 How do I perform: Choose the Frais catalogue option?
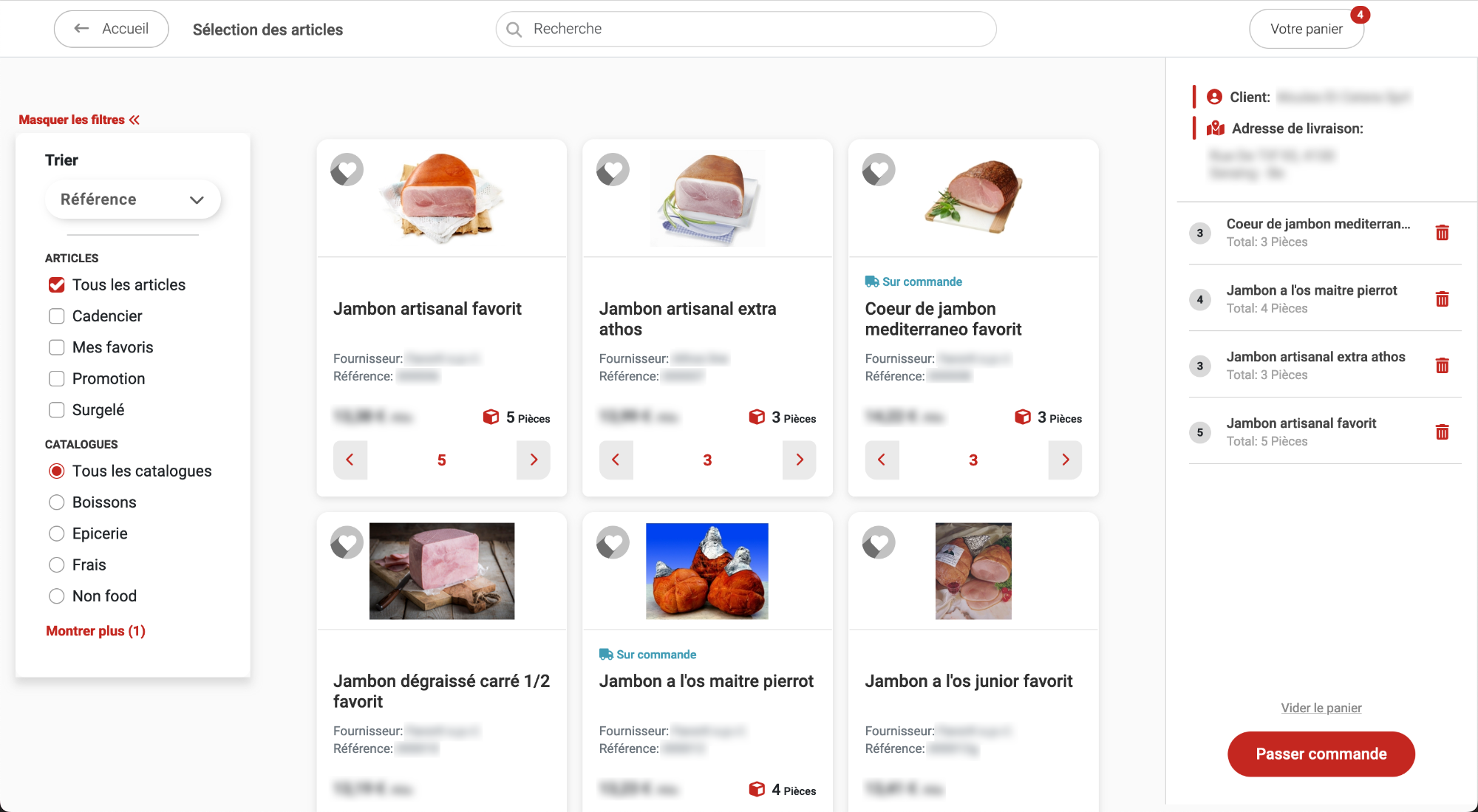pos(57,565)
